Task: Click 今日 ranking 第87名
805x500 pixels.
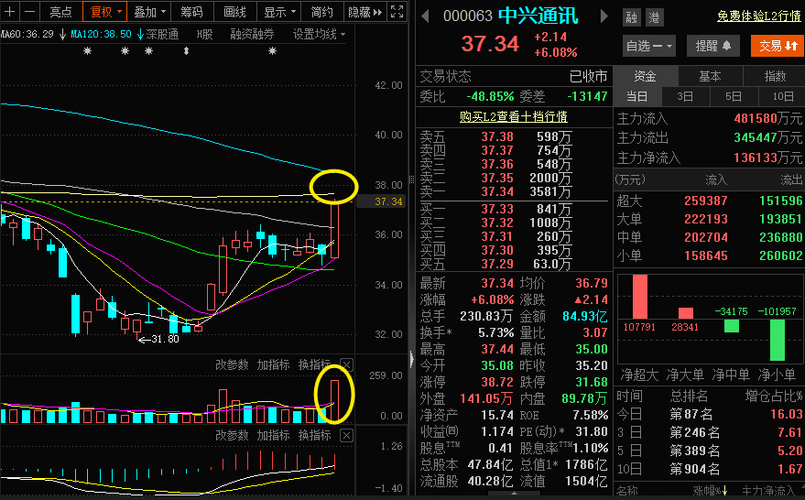Action: tap(691, 414)
